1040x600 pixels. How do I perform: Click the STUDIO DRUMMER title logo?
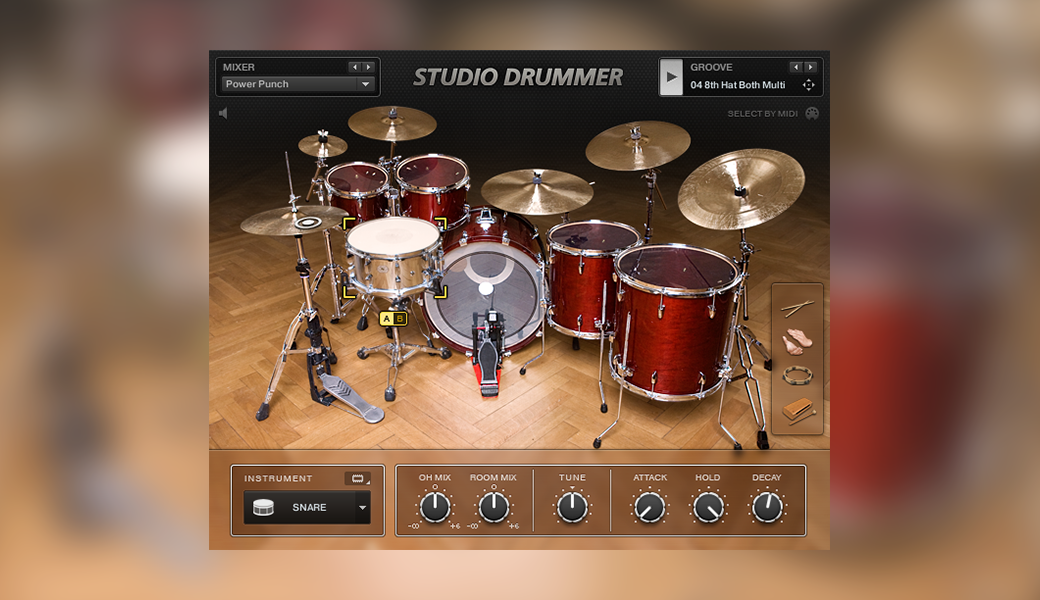[x=518, y=78]
